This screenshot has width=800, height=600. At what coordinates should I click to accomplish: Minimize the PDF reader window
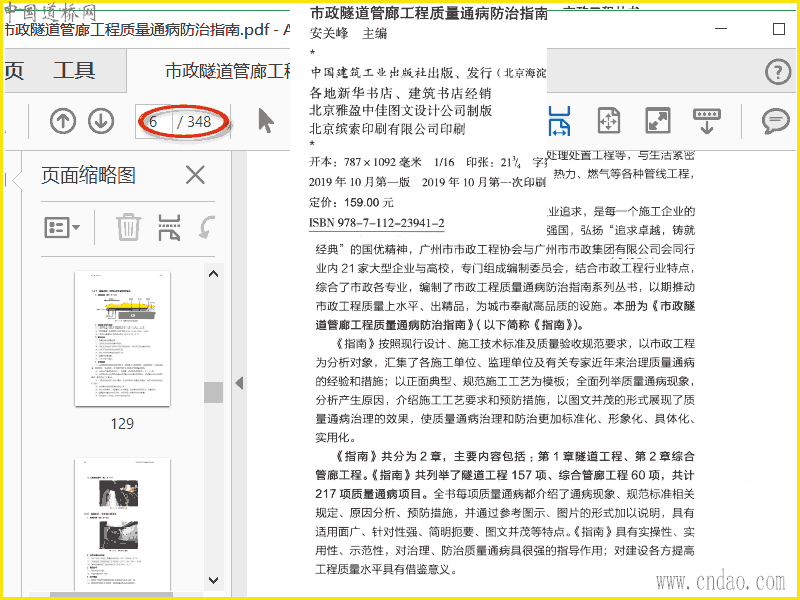[x=721, y=29]
